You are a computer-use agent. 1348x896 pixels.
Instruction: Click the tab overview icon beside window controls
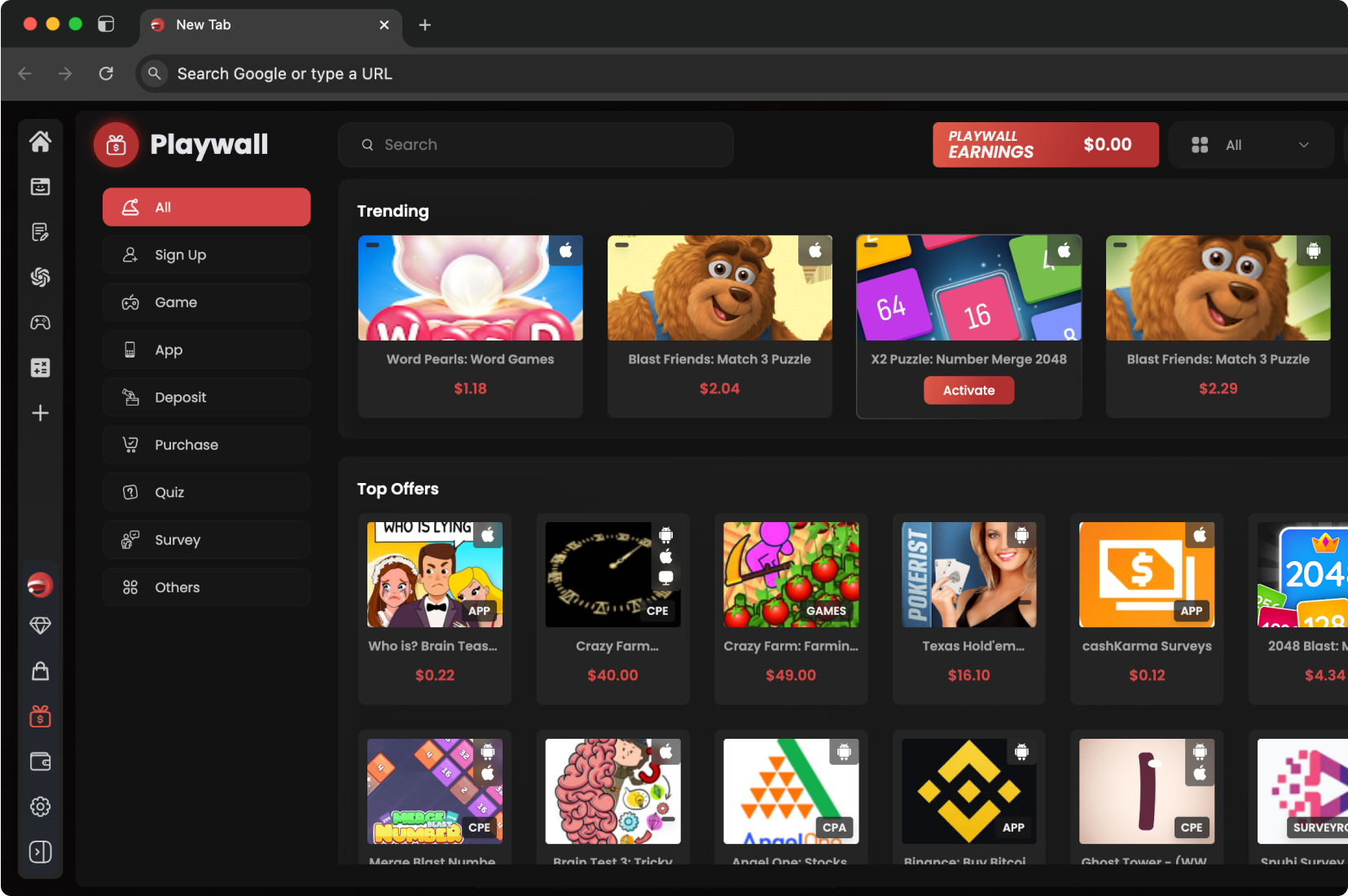point(106,24)
